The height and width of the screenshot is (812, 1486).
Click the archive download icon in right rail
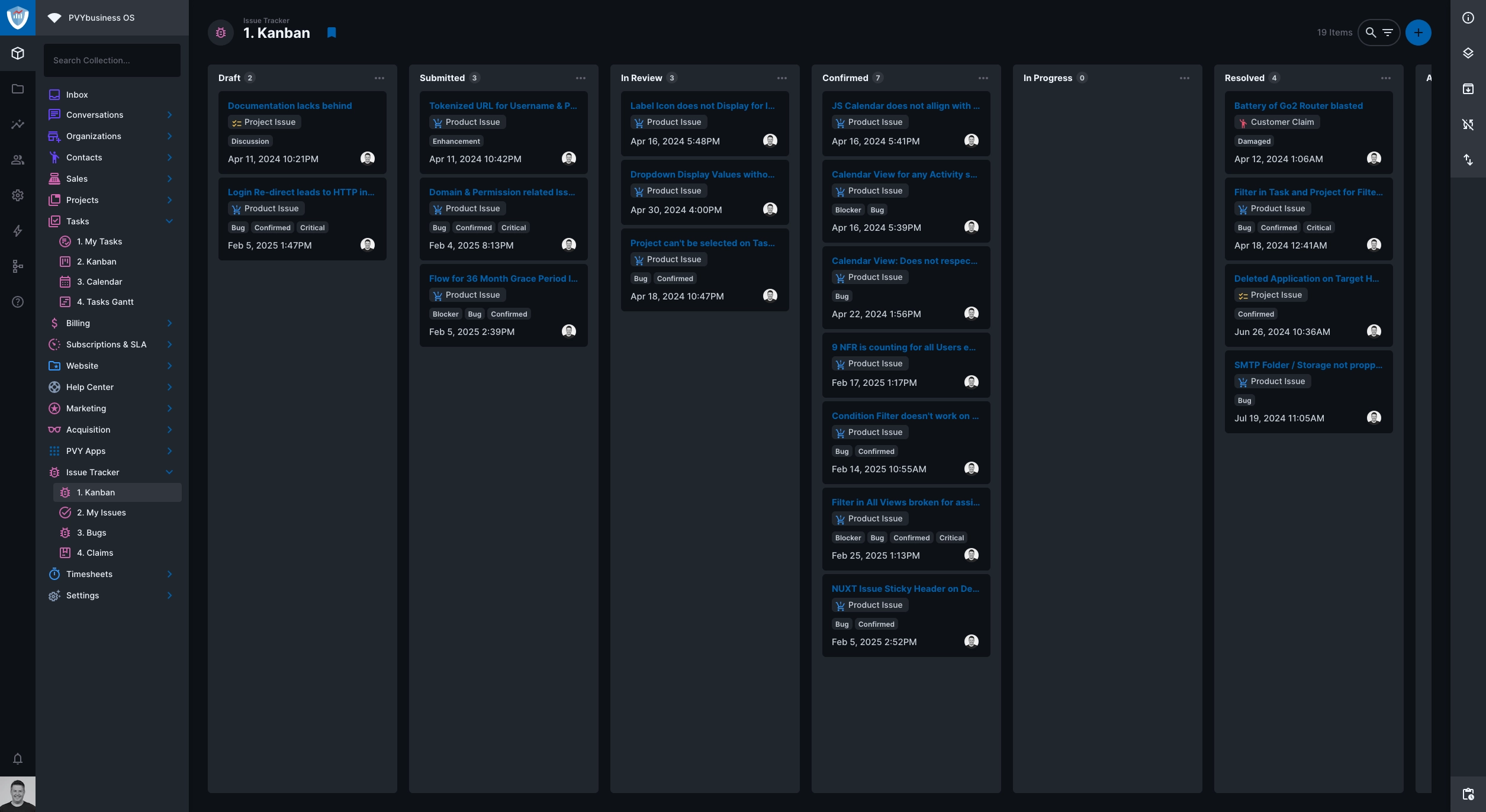click(x=1468, y=89)
